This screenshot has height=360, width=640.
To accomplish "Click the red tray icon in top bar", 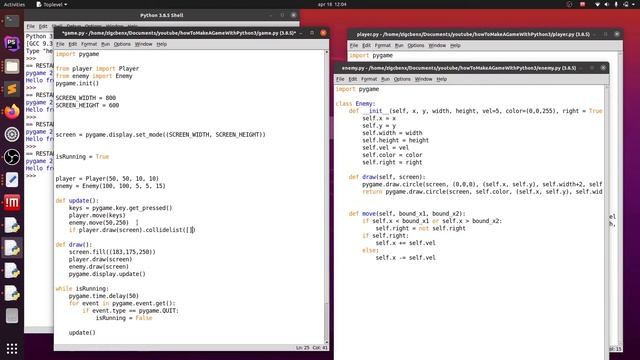I will pos(582,4).
